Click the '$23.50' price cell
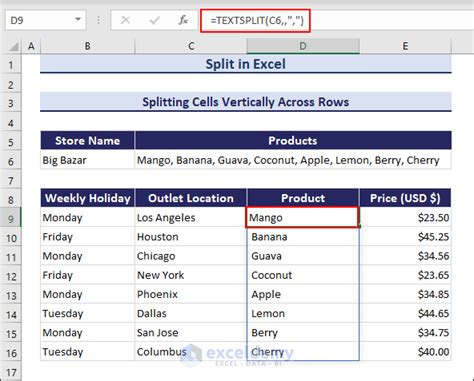 [405, 218]
